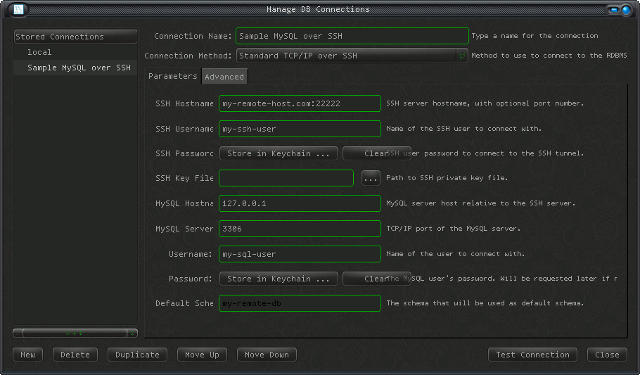Click the MySQL Hostname field showing 127.0.0.1
The width and height of the screenshot is (640, 375).
[x=300, y=203]
